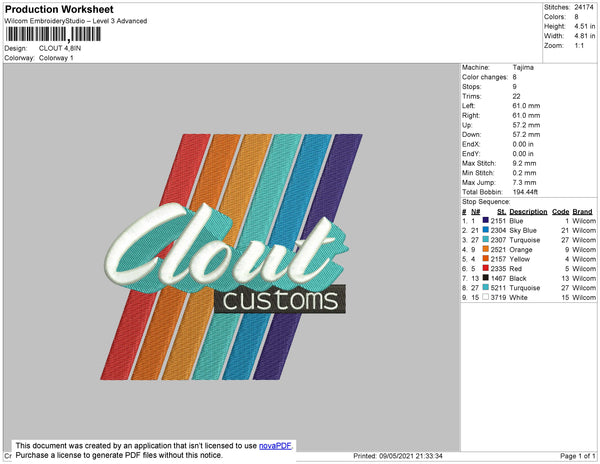Click the Blue color swatch in stop 1
600x464 pixels.
[x=486, y=220]
